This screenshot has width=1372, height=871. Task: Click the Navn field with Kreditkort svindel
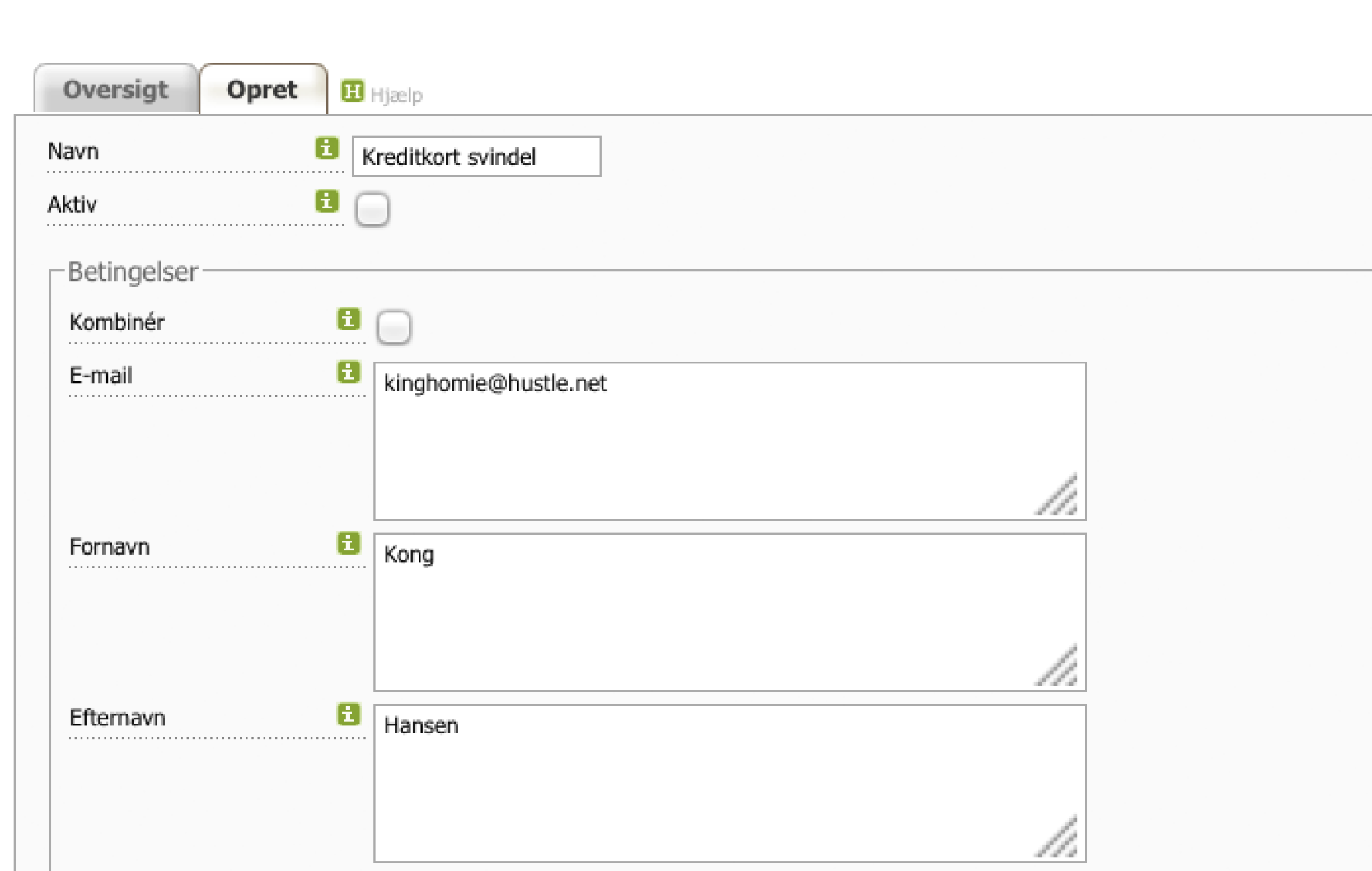click(x=476, y=156)
